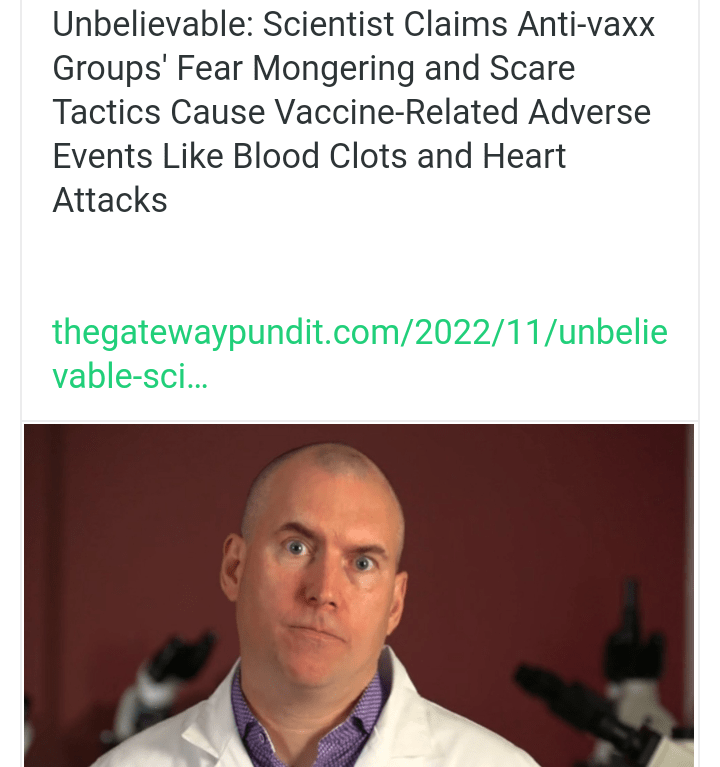Click "Anti-vaxx" in the headline text
This screenshot has width=720, height=767.
[586, 24]
